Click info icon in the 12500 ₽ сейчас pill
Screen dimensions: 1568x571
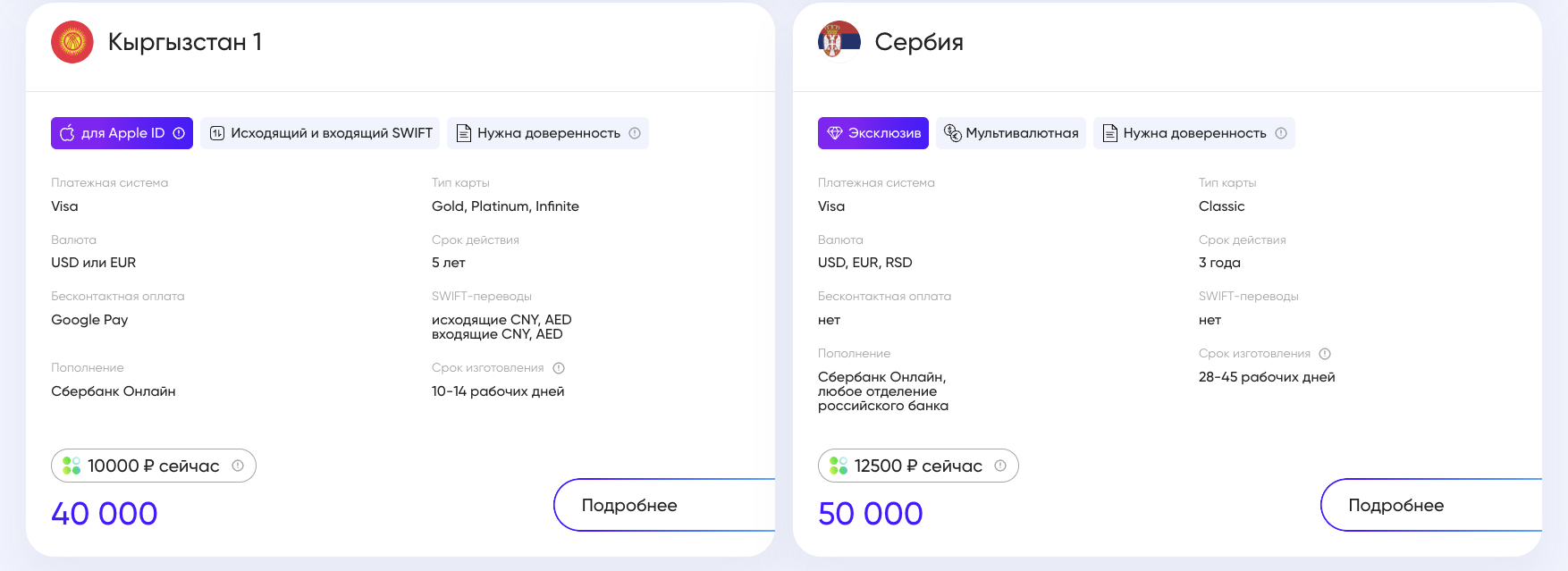(1000, 466)
